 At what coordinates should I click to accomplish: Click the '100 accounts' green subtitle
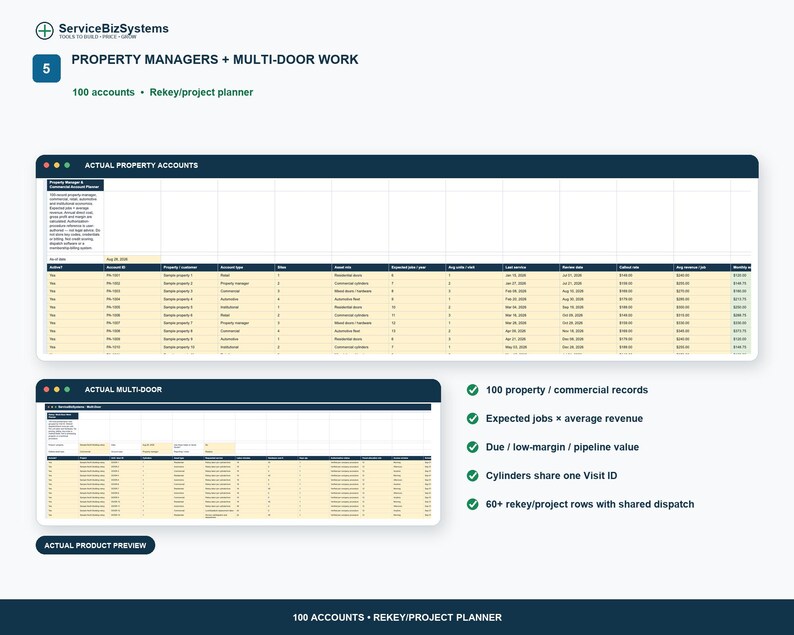click(x=103, y=92)
